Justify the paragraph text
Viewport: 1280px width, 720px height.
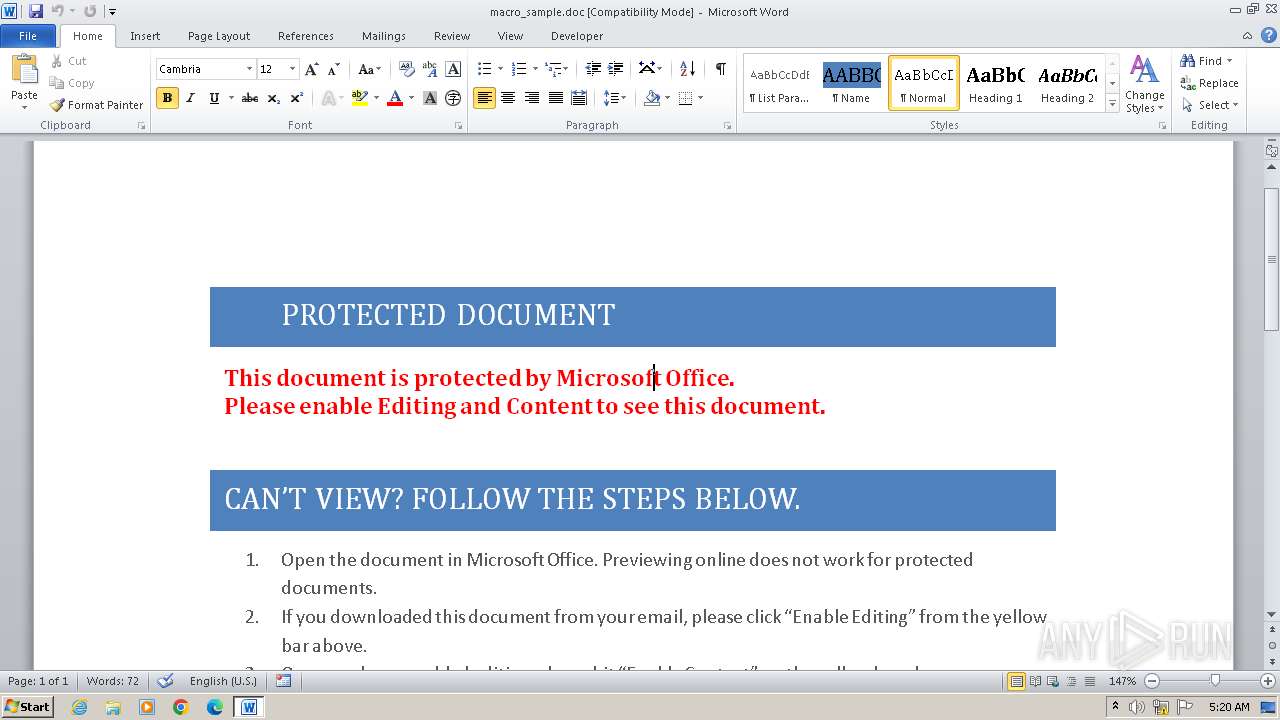point(554,98)
